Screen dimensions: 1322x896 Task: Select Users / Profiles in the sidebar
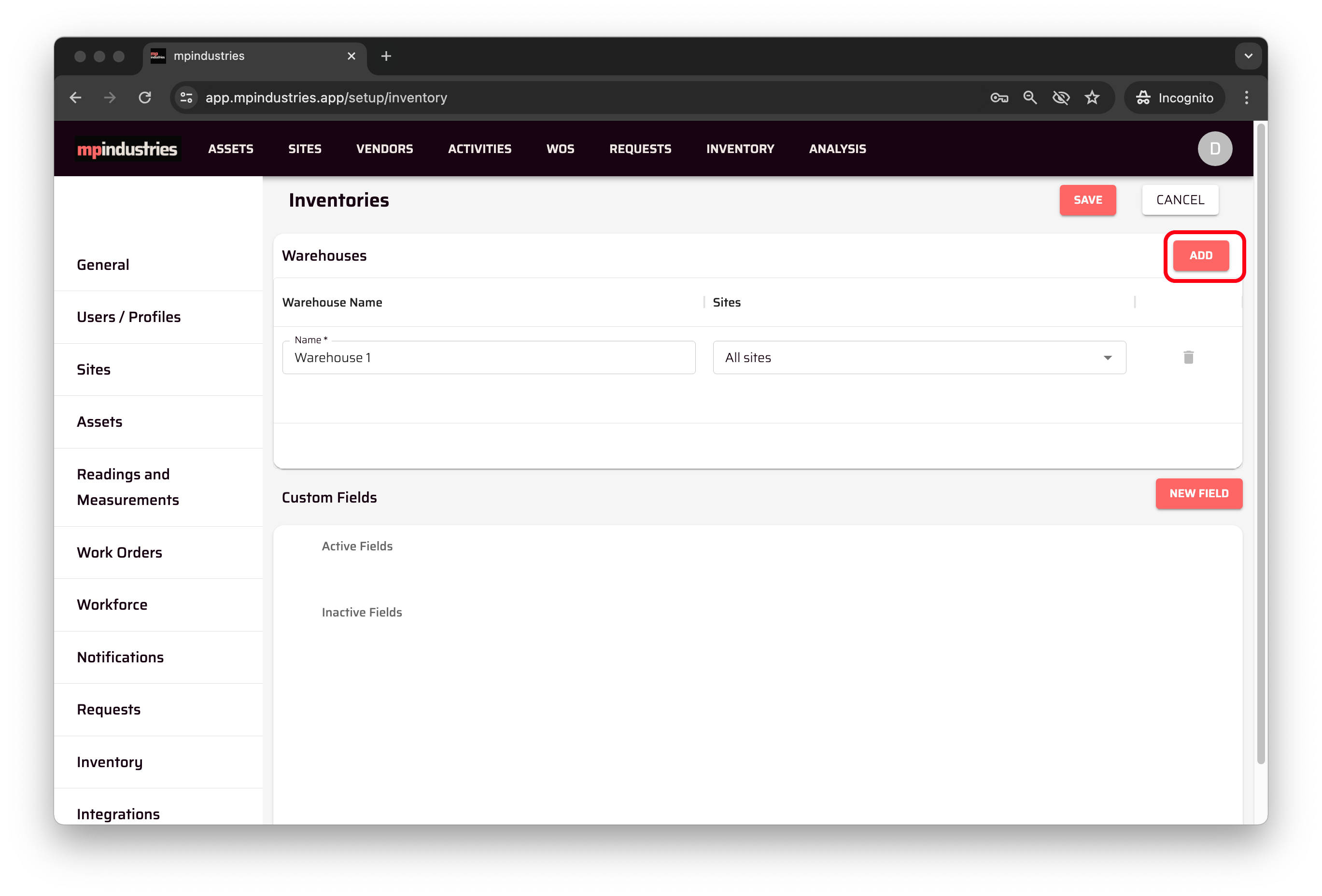pos(128,317)
